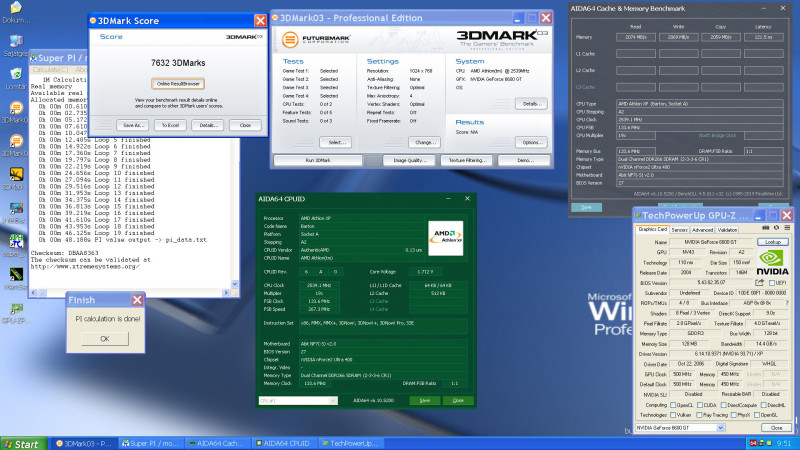The height and width of the screenshot is (450, 800).
Task: Click the Futuremark logo in 3DMark03
Action: (316, 39)
